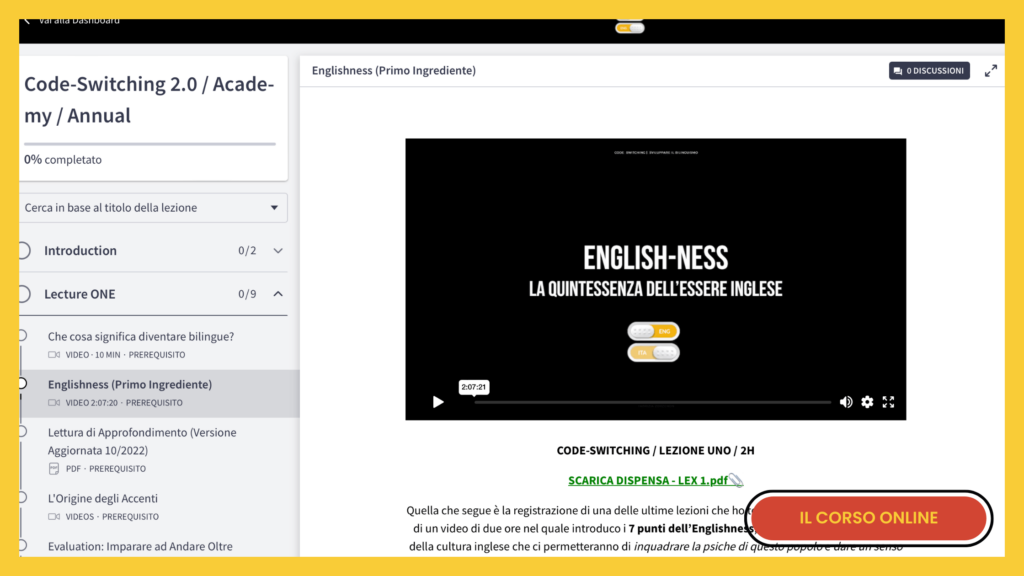Toggle completion circle for Lettura di Approfondimento
Screen dimensions: 1024x576
[23, 432]
